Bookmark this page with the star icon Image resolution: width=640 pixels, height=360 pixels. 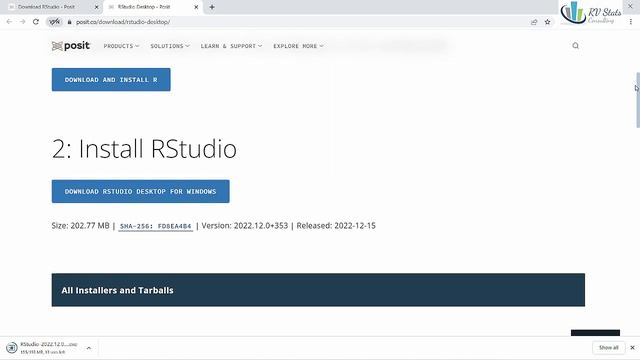[547, 22]
